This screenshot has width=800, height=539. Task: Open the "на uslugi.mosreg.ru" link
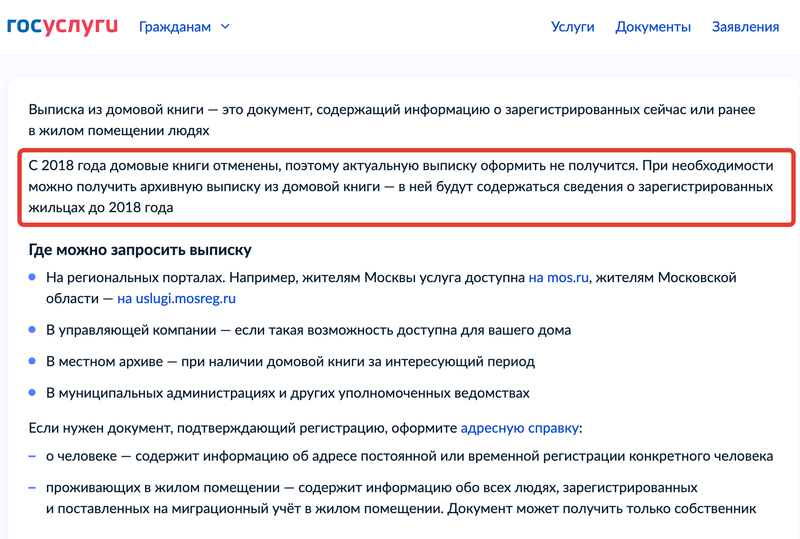pos(176,297)
